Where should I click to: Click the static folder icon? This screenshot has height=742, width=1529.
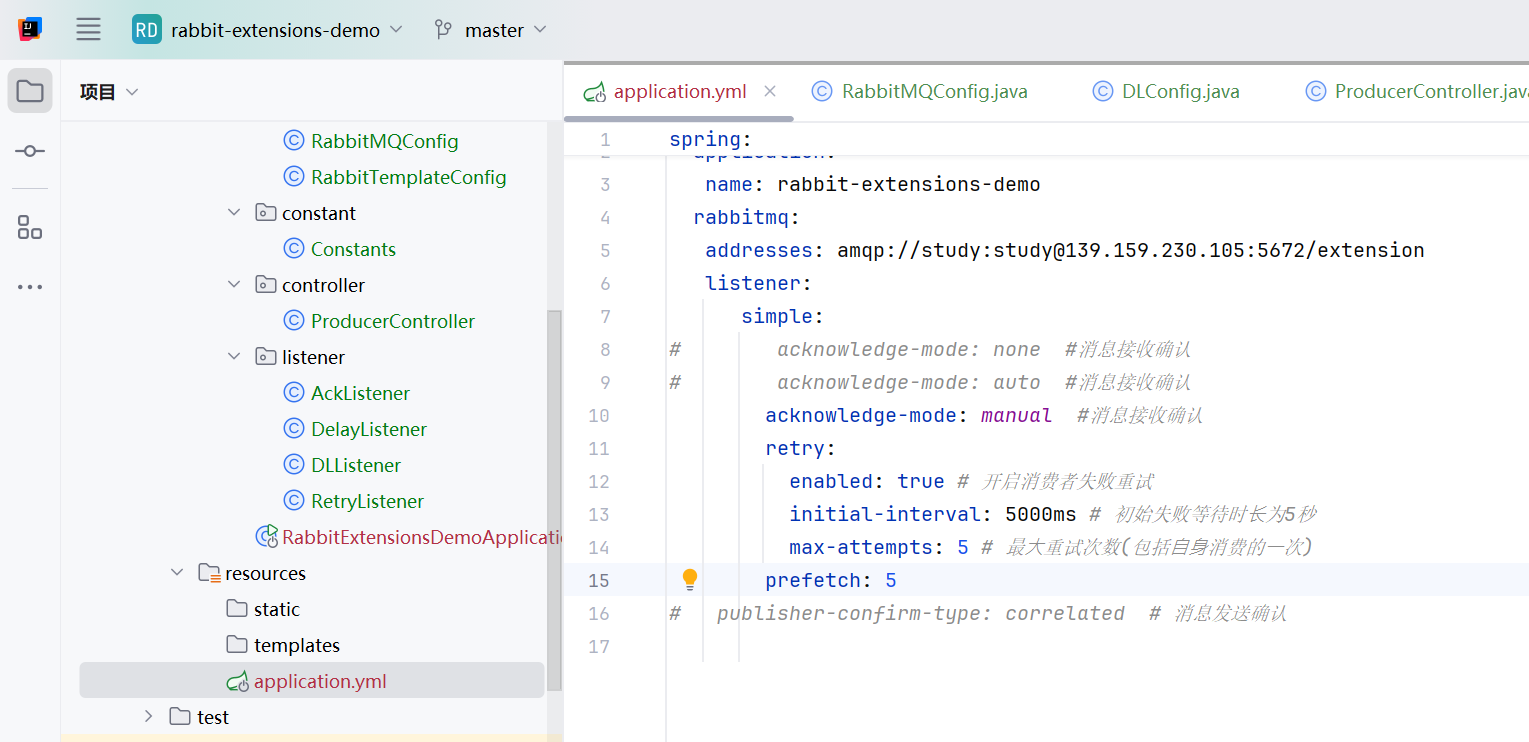point(237,609)
